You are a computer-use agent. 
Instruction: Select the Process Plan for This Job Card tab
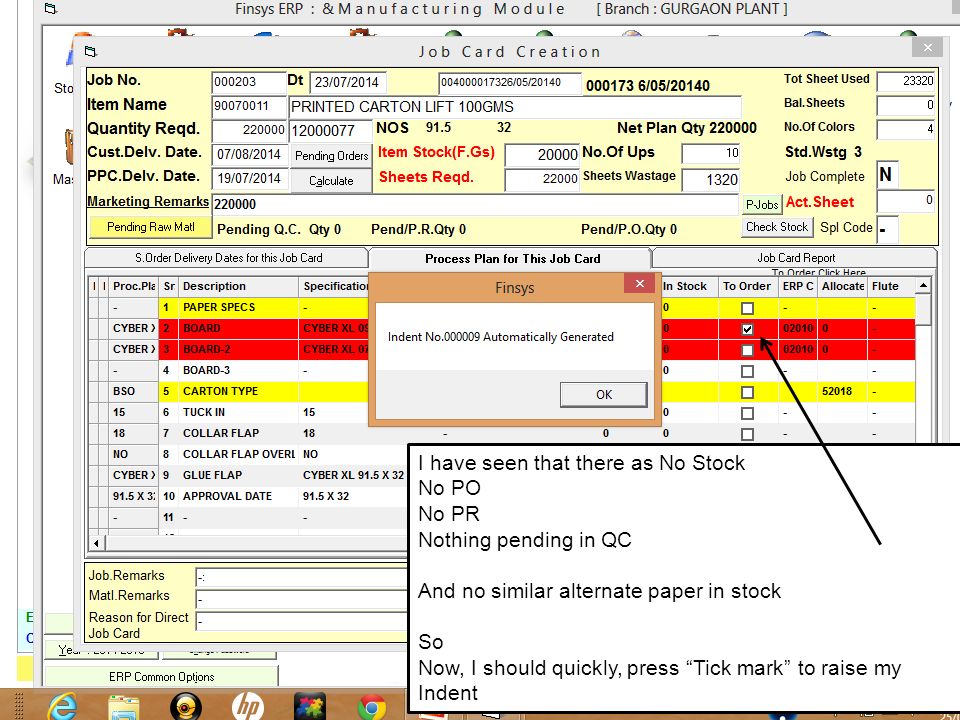(512, 259)
